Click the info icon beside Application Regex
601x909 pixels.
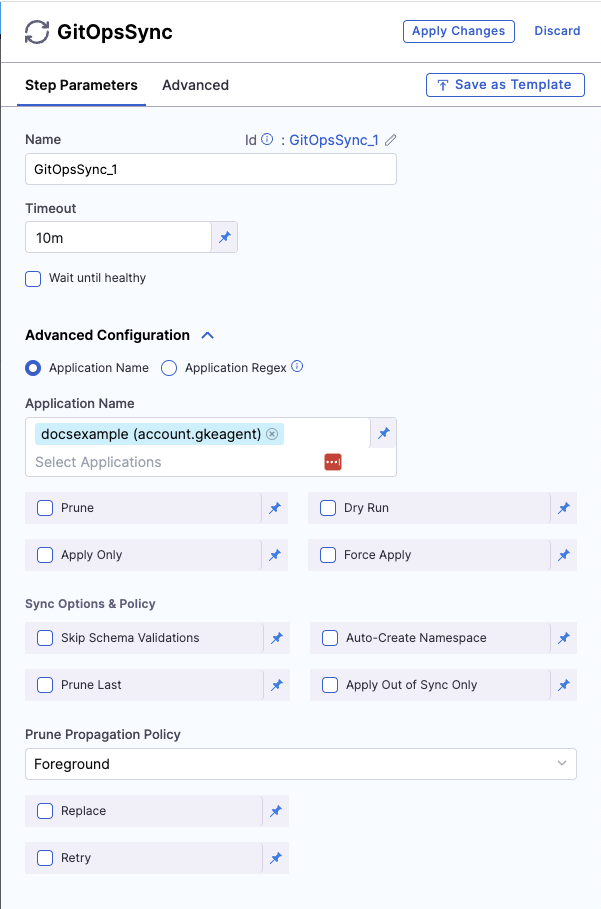(297, 367)
